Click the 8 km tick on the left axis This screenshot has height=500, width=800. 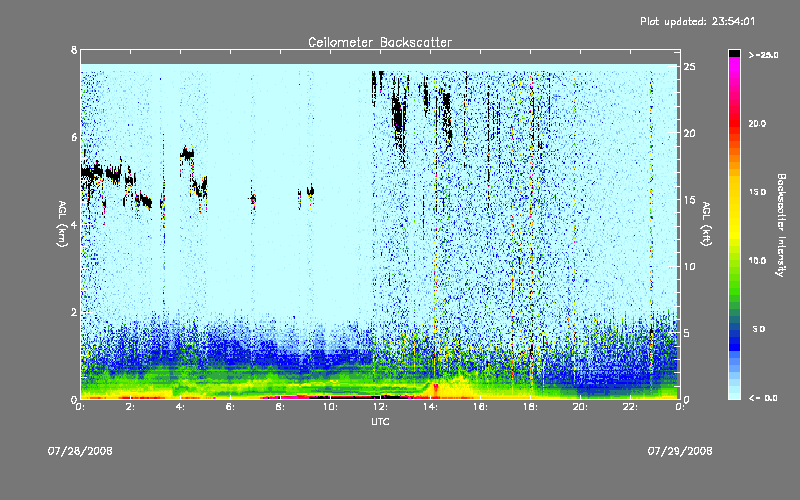(x=74, y=50)
